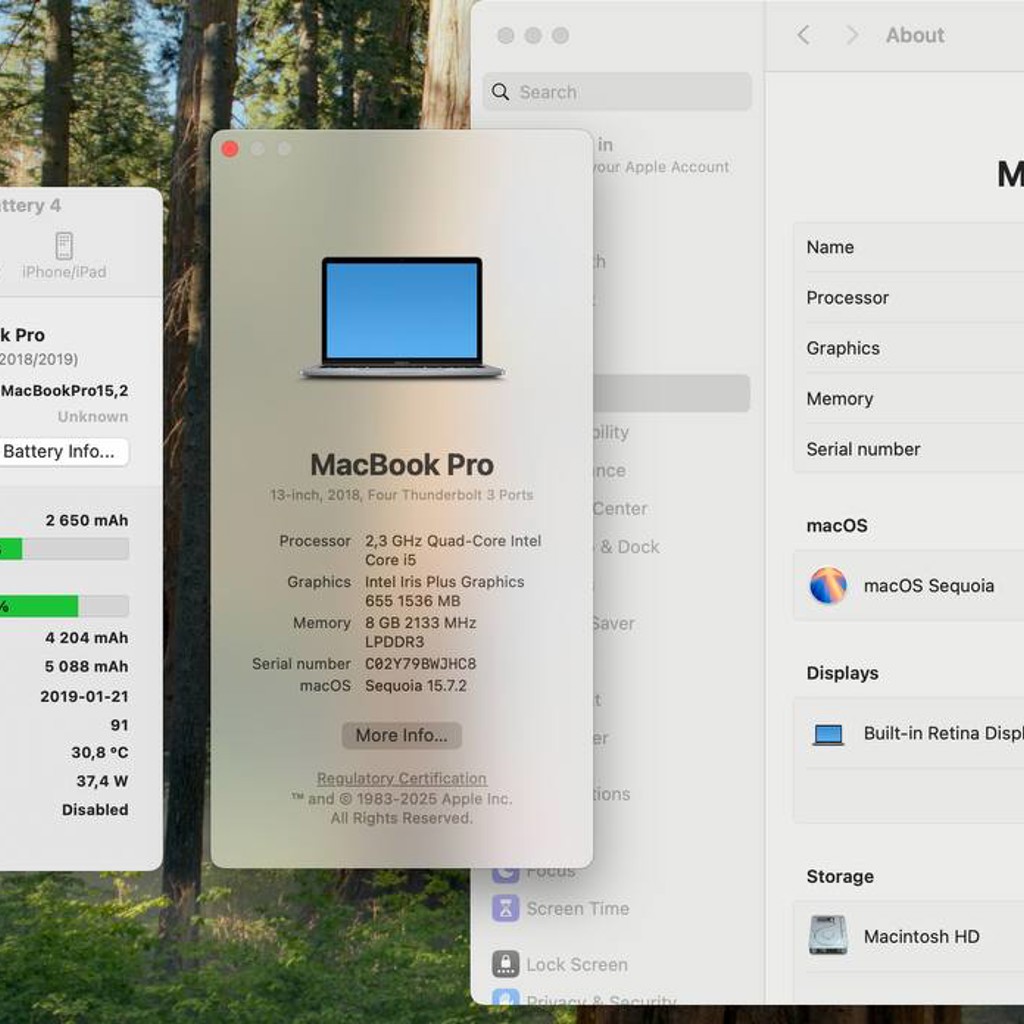This screenshot has height=1024, width=1024.
Task: Click the selected sidebar row in System Settings
Action: (671, 393)
